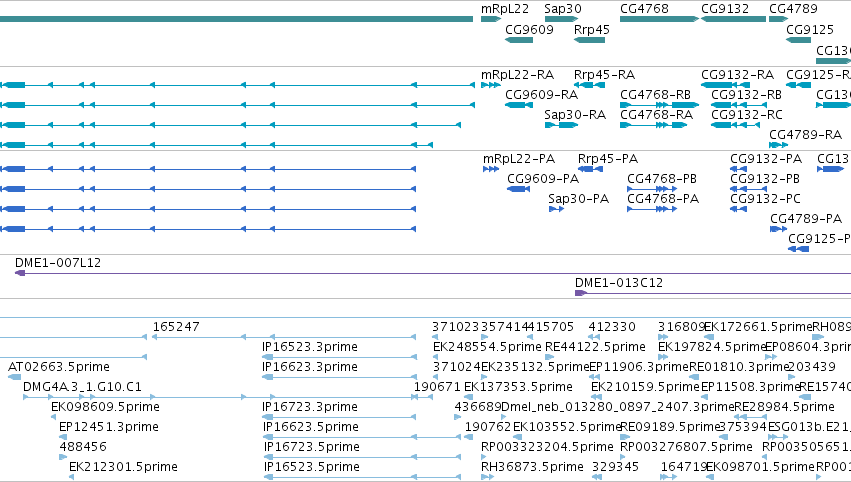Click protein label CG4768-PA
The height and width of the screenshot is (482, 851).
click(x=663, y=199)
